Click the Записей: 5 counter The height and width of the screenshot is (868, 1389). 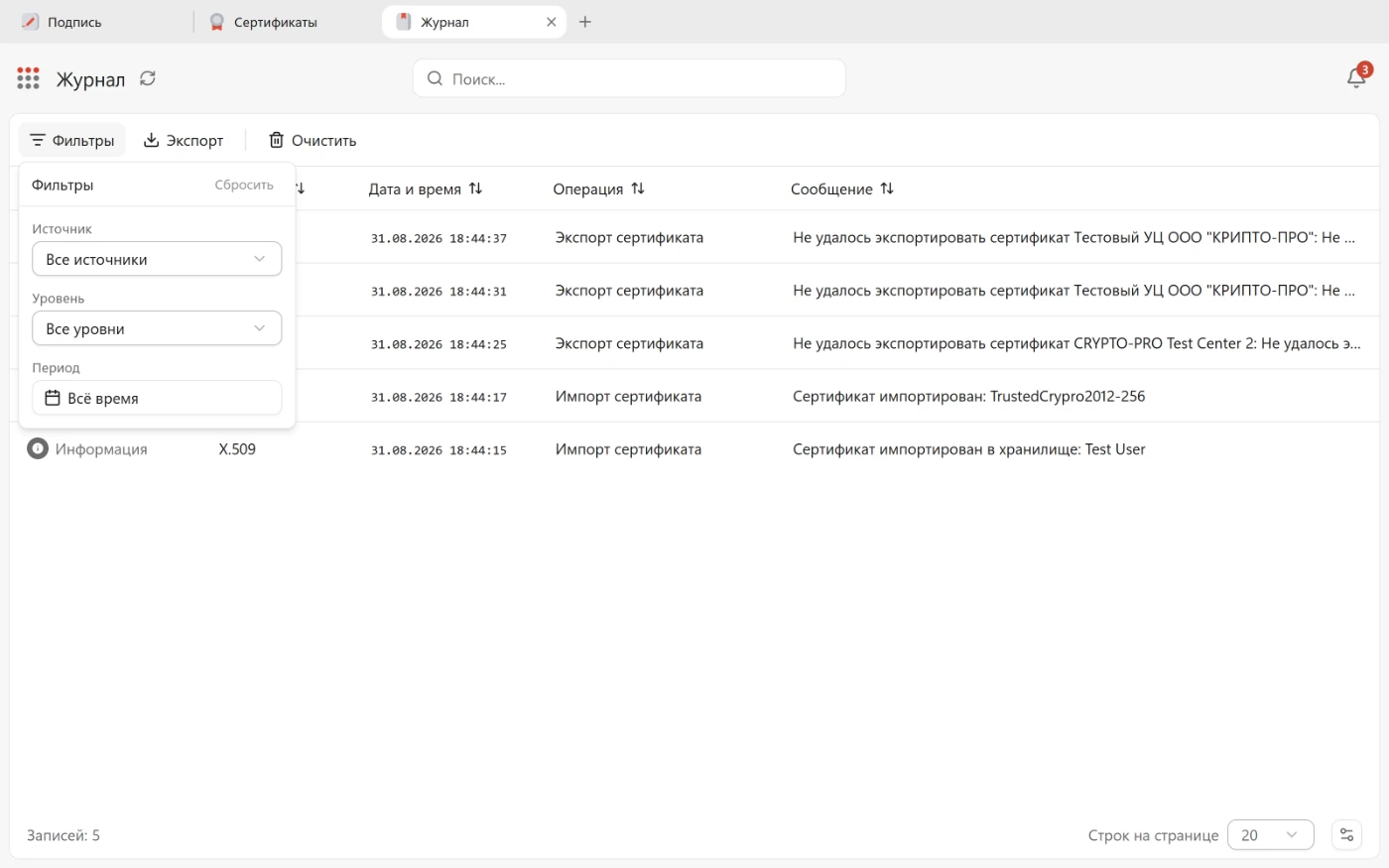63,835
